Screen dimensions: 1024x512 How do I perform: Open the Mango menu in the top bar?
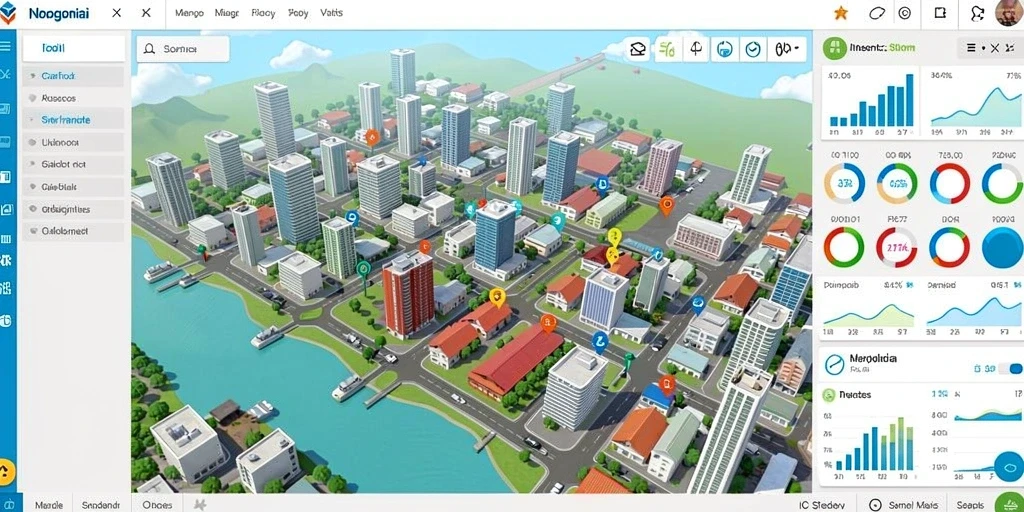click(x=189, y=13)
